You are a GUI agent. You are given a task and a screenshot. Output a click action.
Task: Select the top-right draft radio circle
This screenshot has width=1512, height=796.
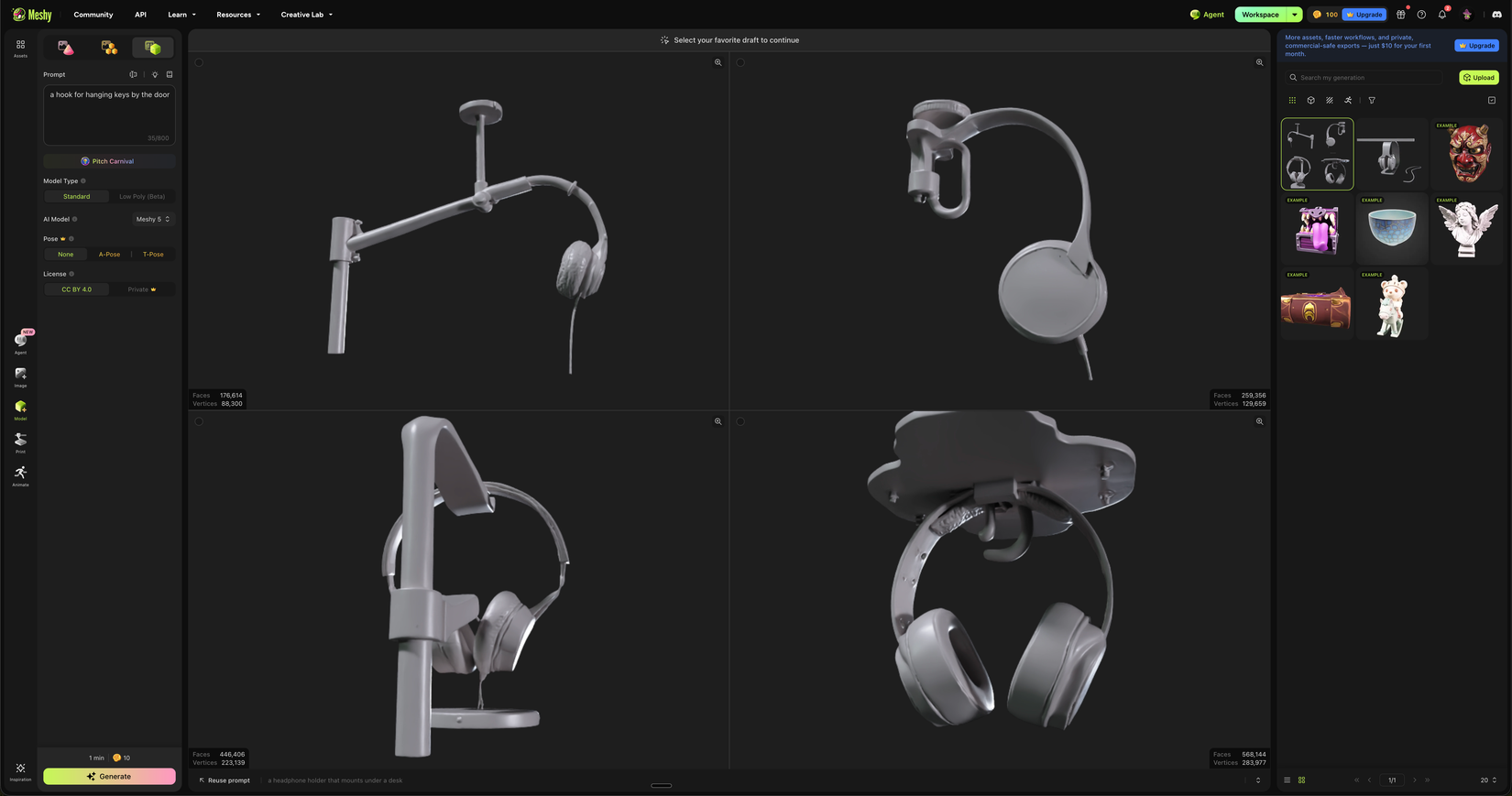point(740,62)
